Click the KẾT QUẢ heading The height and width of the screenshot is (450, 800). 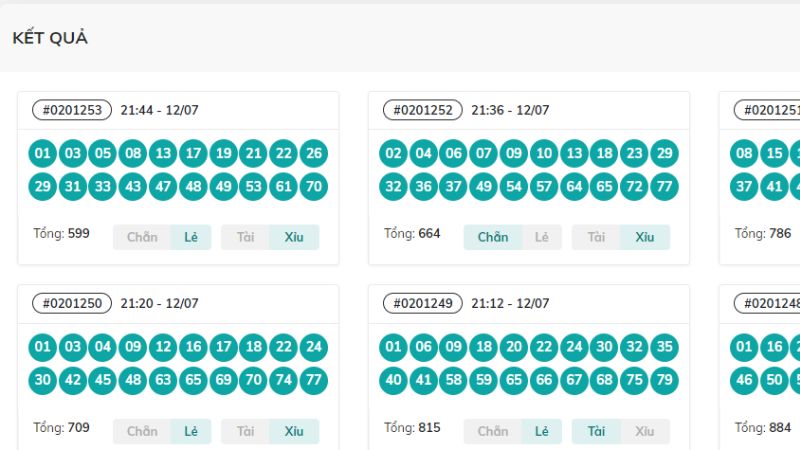[50, 38]
